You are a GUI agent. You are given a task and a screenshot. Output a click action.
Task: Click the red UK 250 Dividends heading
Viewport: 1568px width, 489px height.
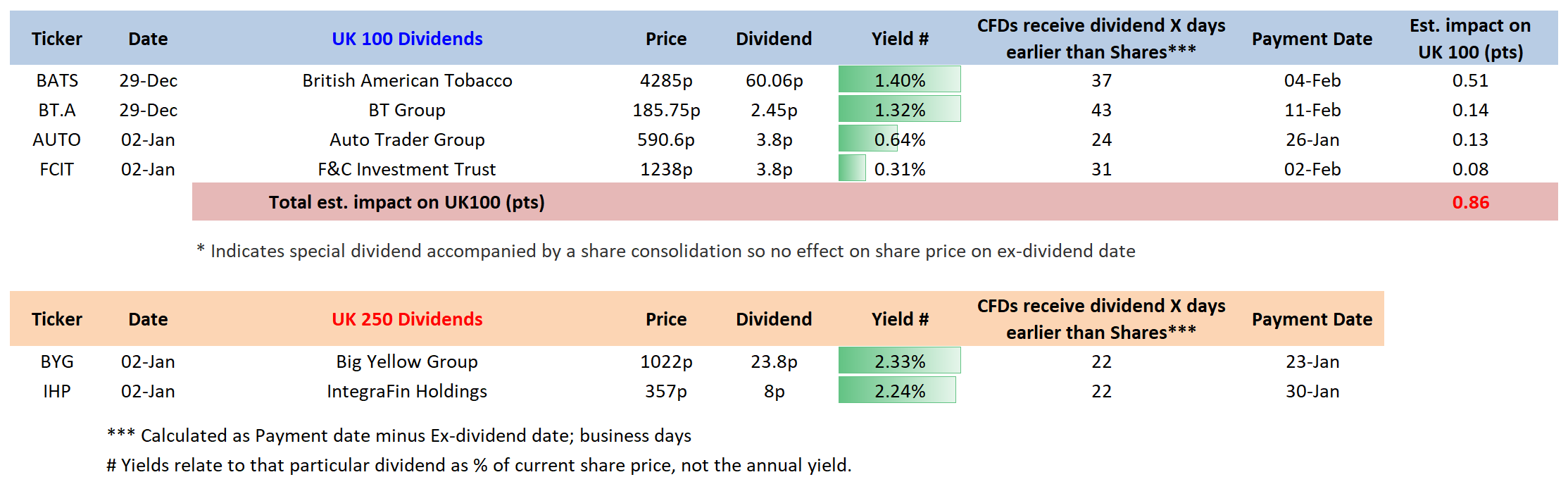[x=407, y=319]
